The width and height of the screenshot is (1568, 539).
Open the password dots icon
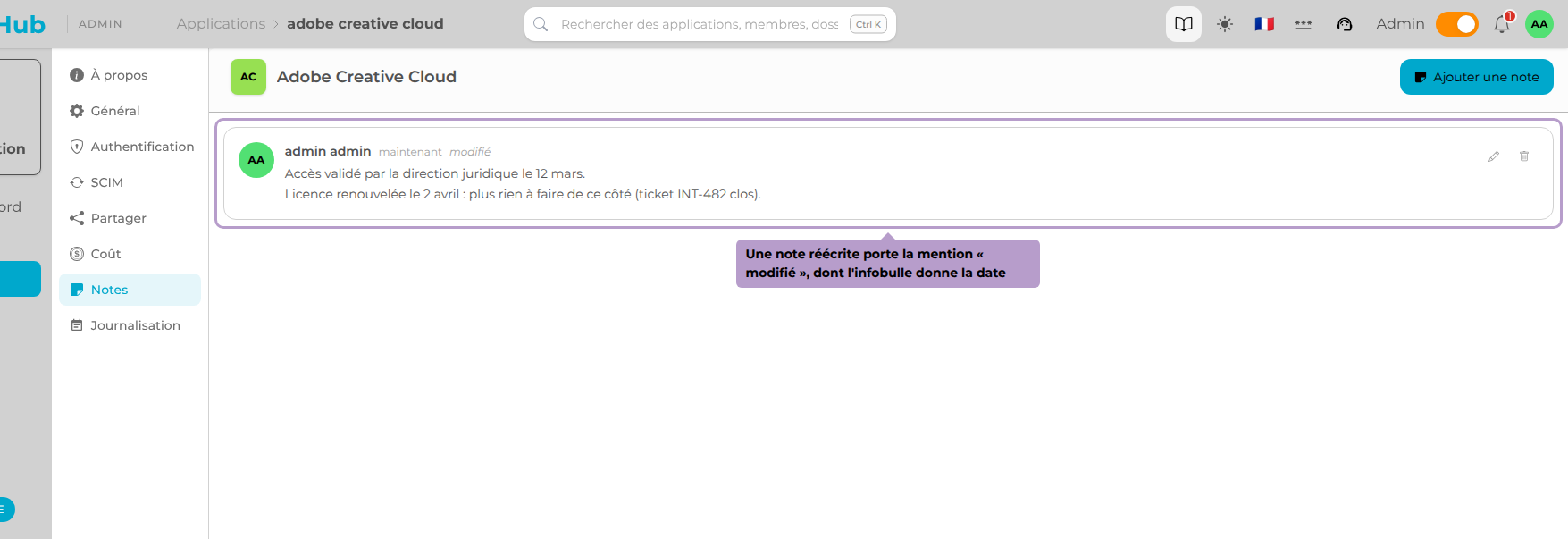[1304, 24]
